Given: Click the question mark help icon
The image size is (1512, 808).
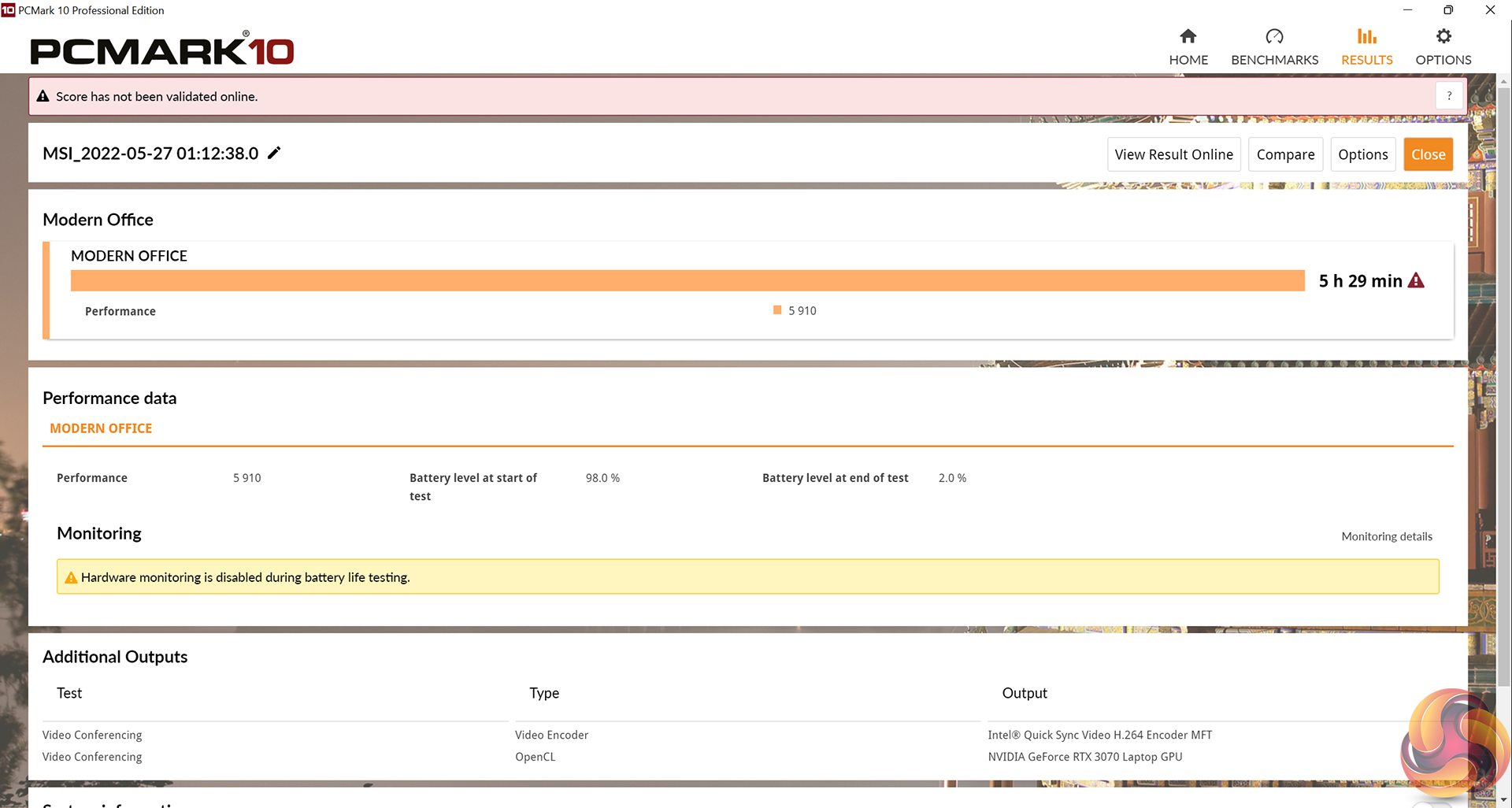Looking at the screenshot, I should coord(1449,96).
